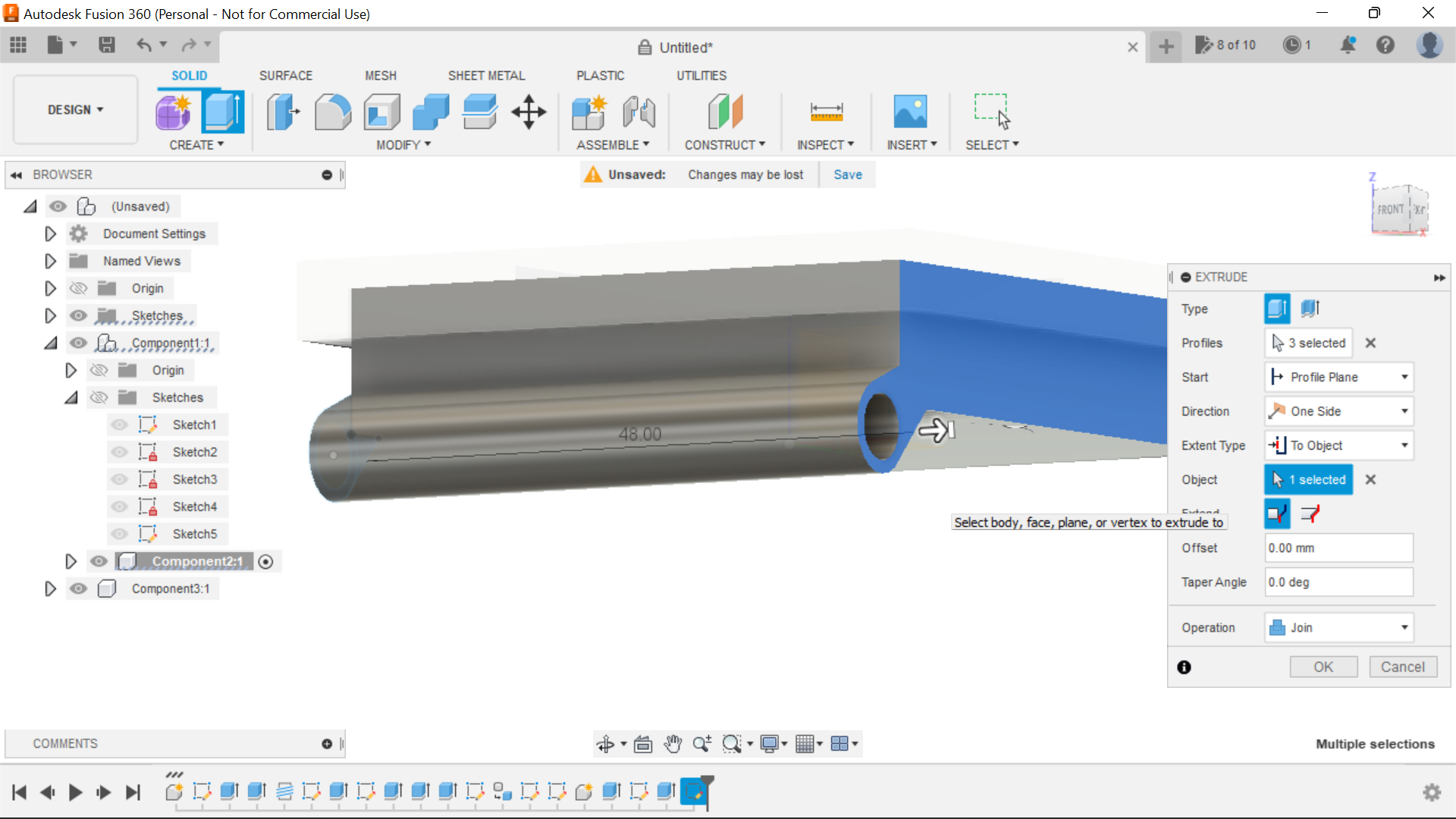Select the Measure tool
This screenshot has height=819, width=1456.
point(826,112)
